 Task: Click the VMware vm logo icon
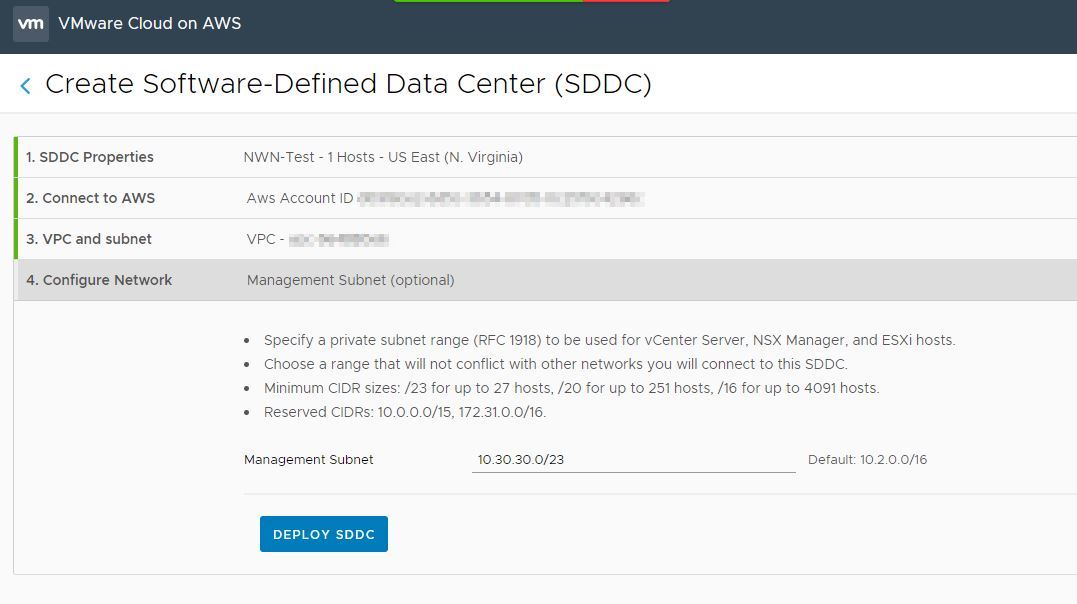(x=30, y=23)
